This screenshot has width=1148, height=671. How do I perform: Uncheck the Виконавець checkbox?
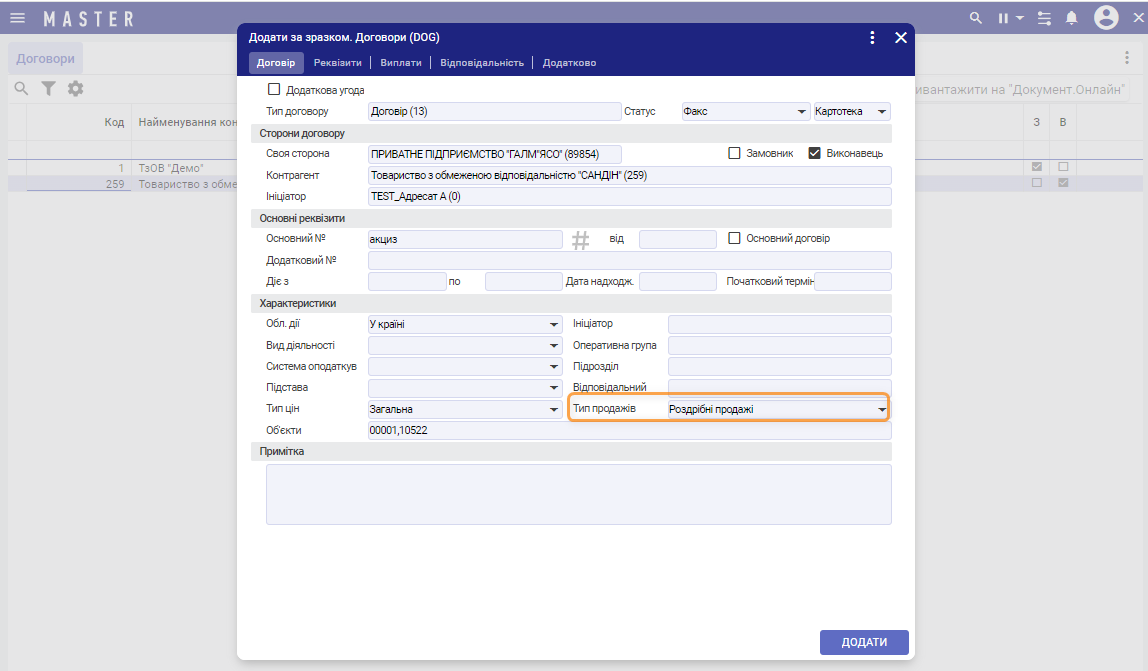pyautogui.click(x=814, y=154)
